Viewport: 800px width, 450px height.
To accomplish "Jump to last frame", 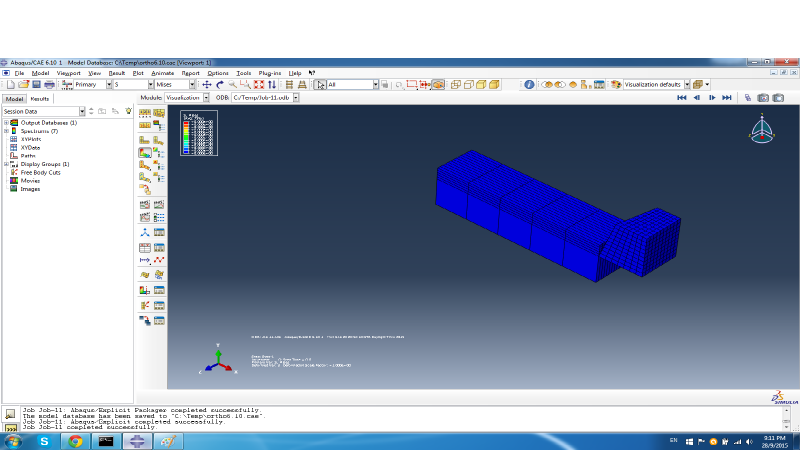I will [x=727, y=98].
